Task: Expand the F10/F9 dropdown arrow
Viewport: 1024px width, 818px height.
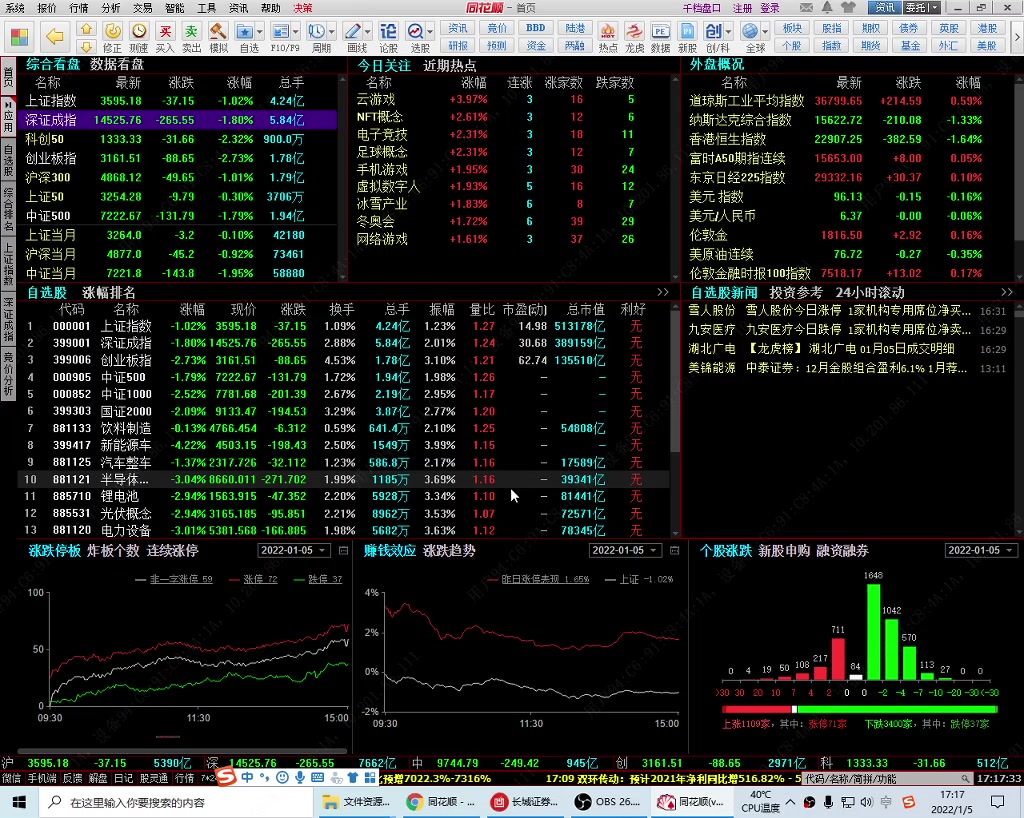Action: click(x=296, y=31)
